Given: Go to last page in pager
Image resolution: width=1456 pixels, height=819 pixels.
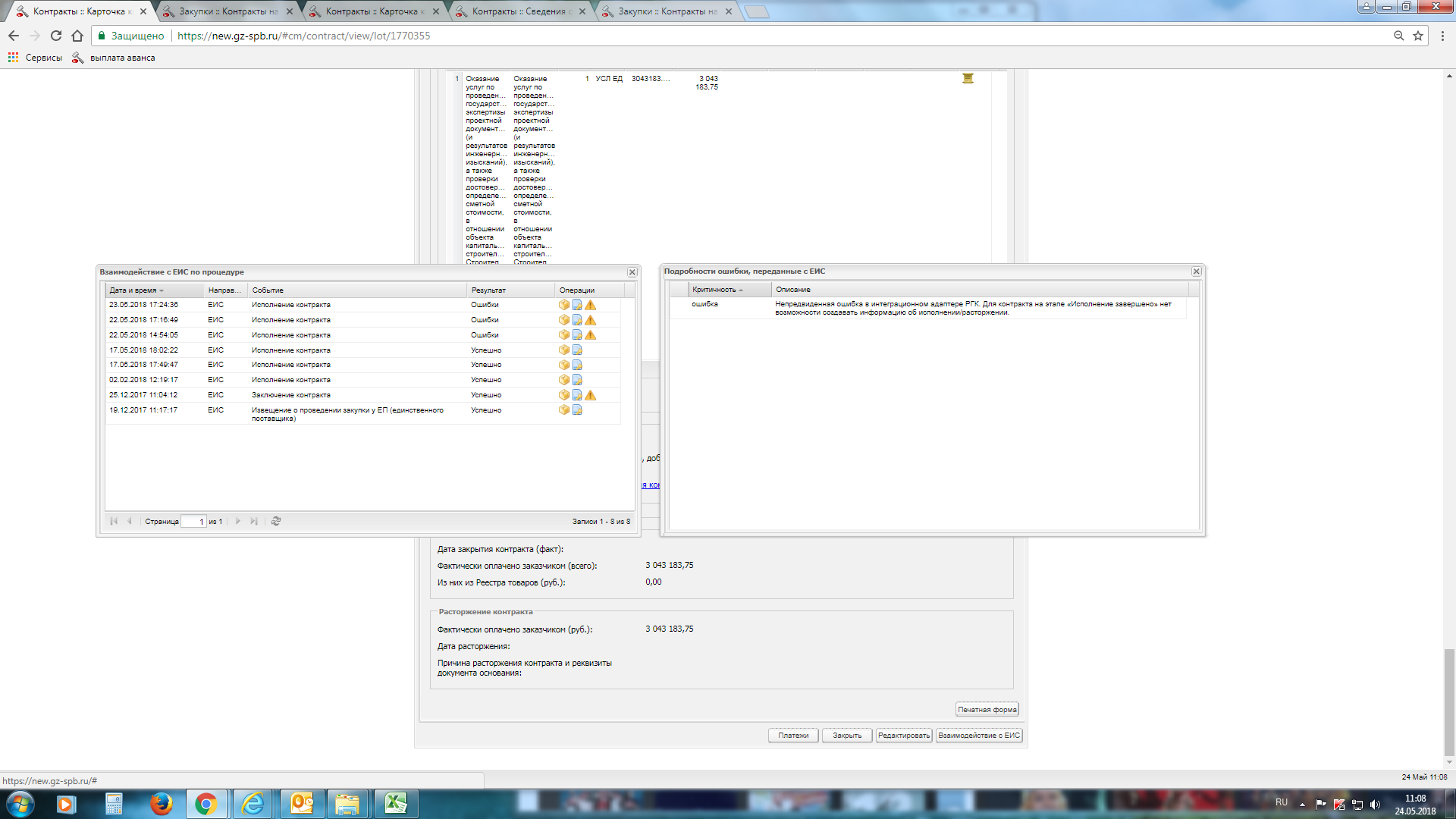Looking at the screenshot, I should click(254, 521).
